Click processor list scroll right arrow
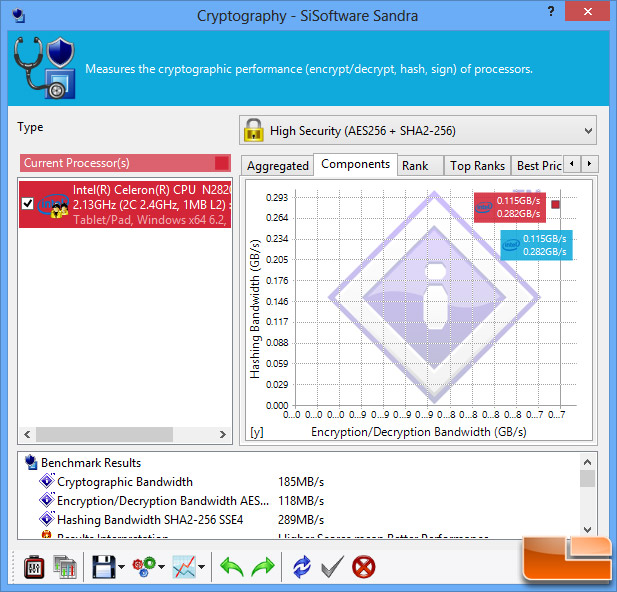Image resolution: width=617 pixels, height=592 pixels. click(223, 434)
